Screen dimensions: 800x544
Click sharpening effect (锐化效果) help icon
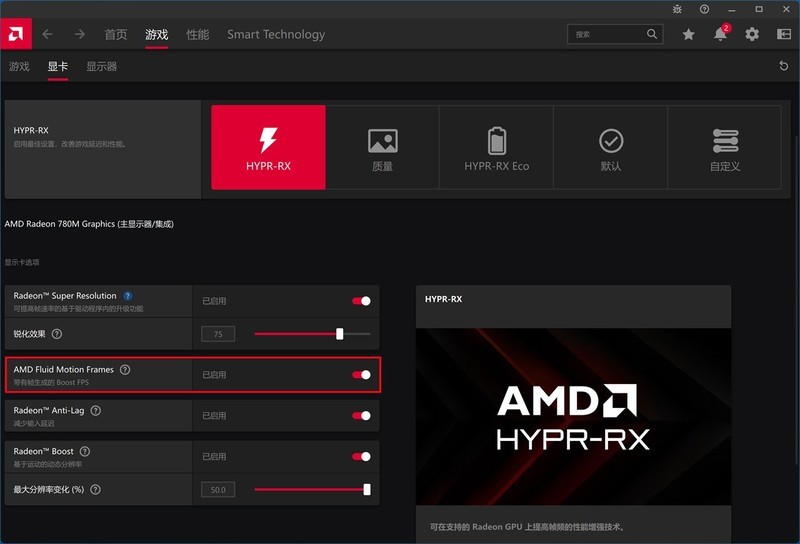57,334
